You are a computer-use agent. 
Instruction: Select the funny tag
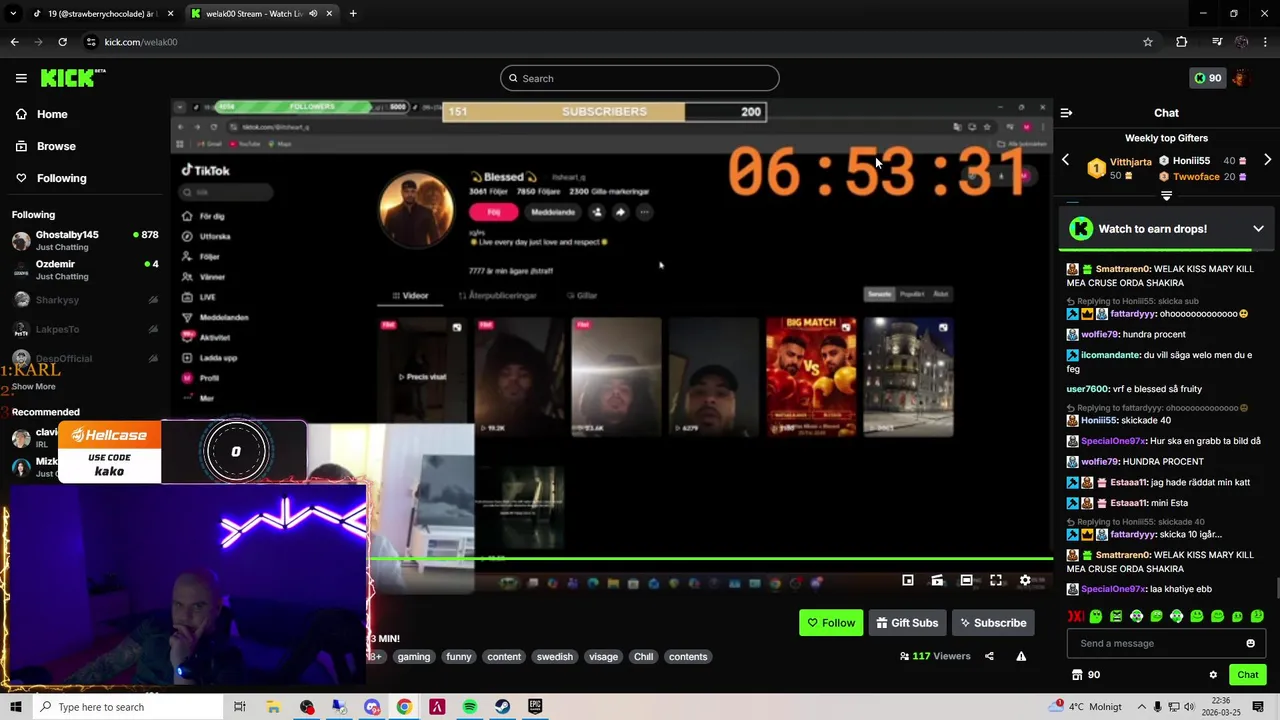(x=459, y=657)
